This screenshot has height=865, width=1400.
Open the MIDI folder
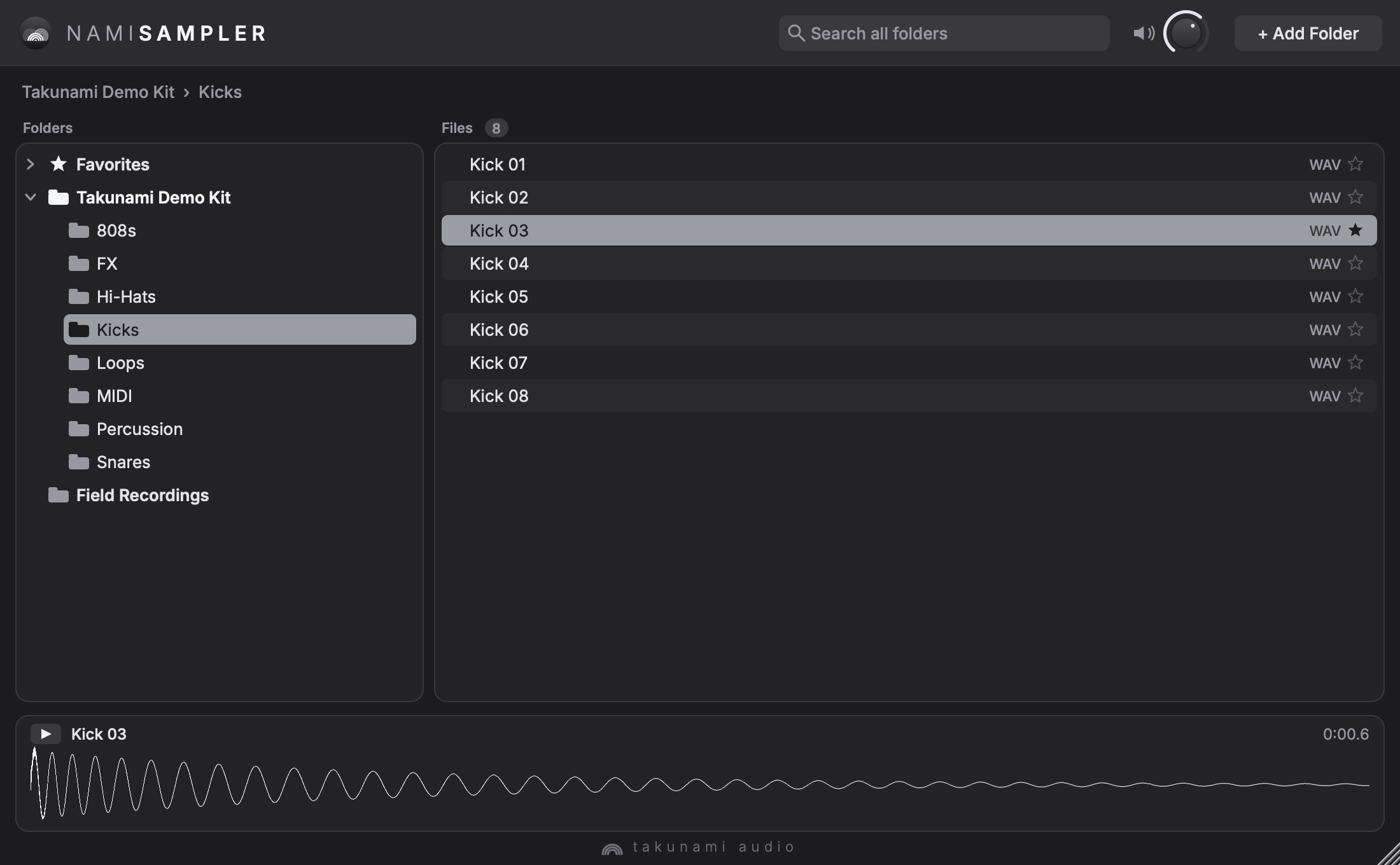click(240, 396)
